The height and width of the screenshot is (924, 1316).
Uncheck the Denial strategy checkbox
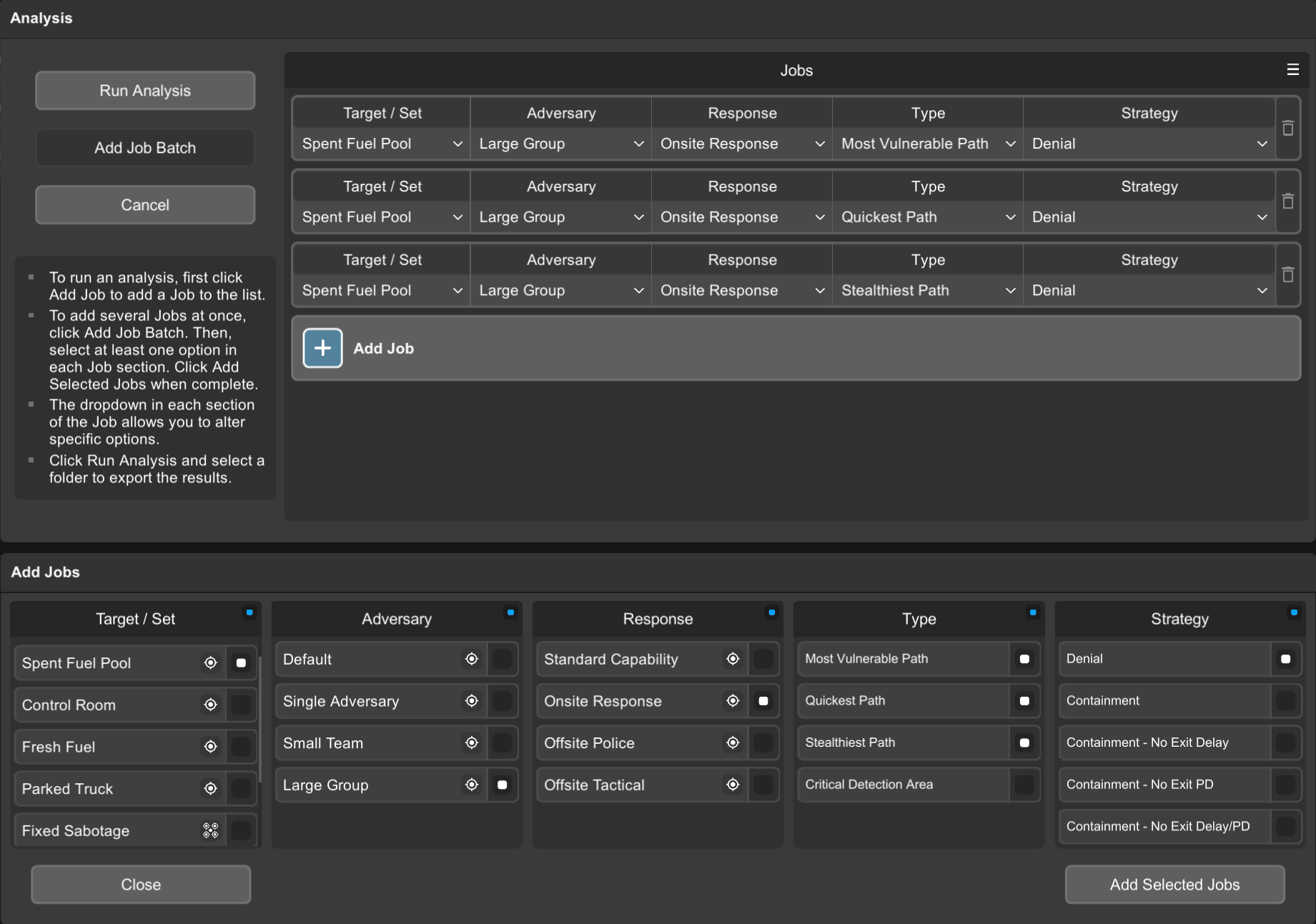[1286, 659]
